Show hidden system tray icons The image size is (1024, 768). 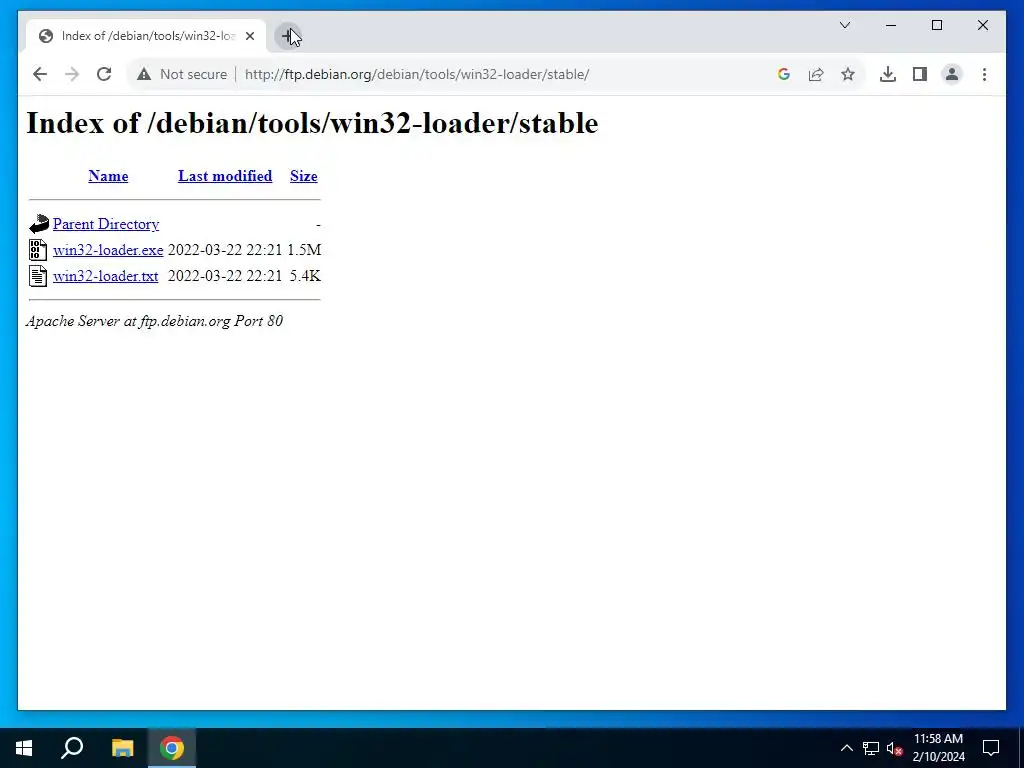tap(846, 748)
